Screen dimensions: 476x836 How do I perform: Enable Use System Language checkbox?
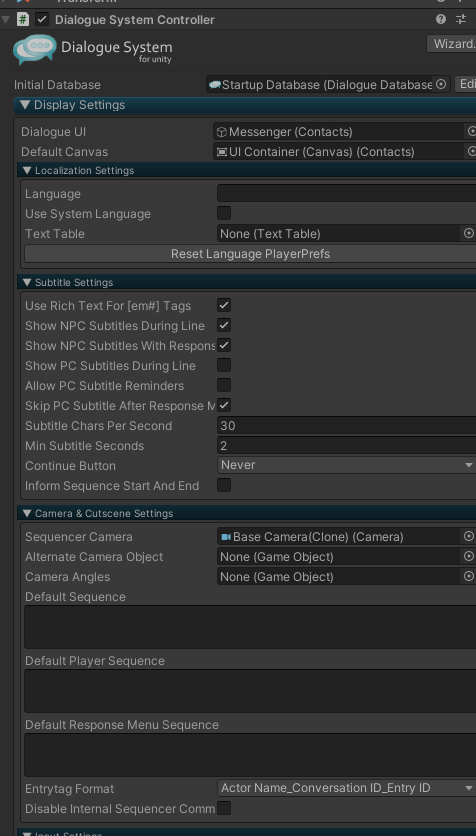click(224, 213)
